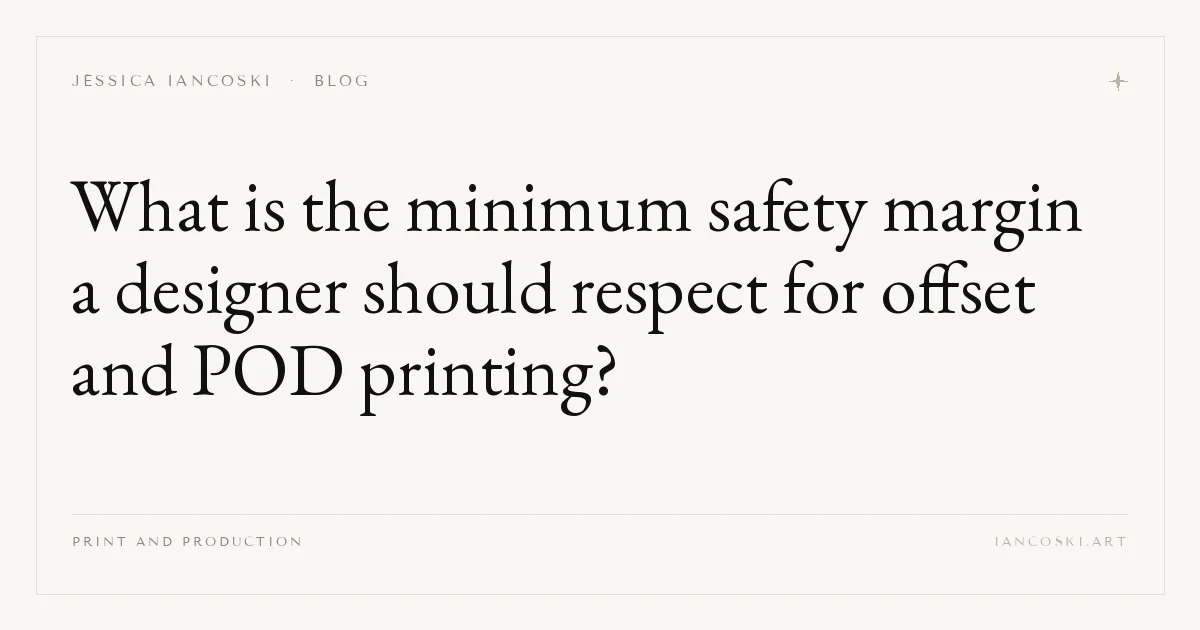Click the horizontal divider line above footer
This screenshot has width=1200, height=630.
(600, 514)
